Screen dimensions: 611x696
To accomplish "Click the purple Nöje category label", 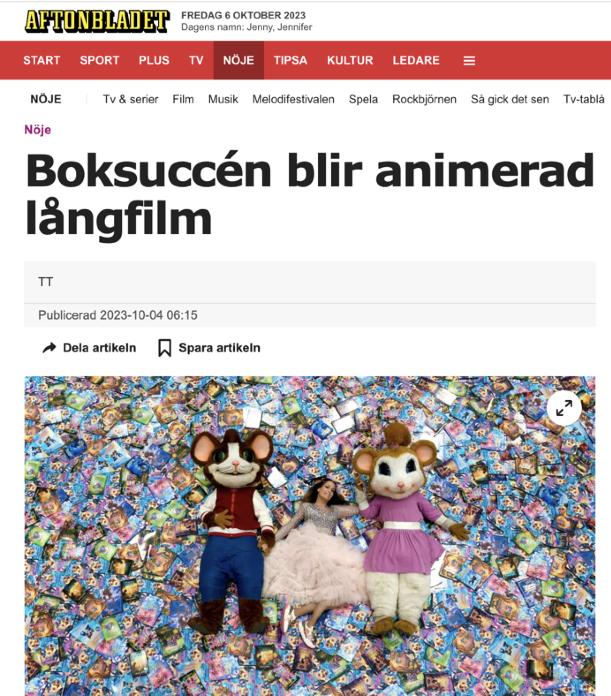I will click(x=38, y=130).
